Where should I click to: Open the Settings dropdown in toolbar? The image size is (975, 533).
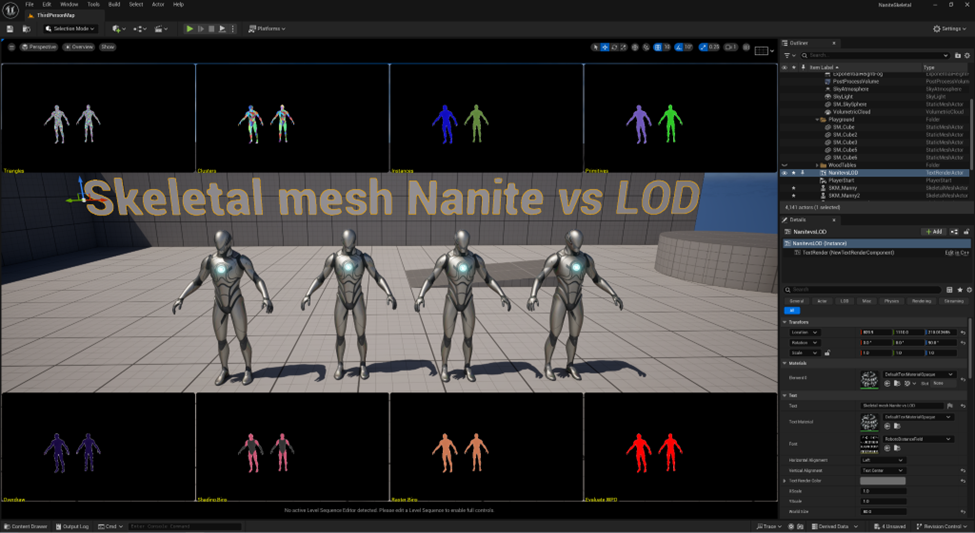950,29
